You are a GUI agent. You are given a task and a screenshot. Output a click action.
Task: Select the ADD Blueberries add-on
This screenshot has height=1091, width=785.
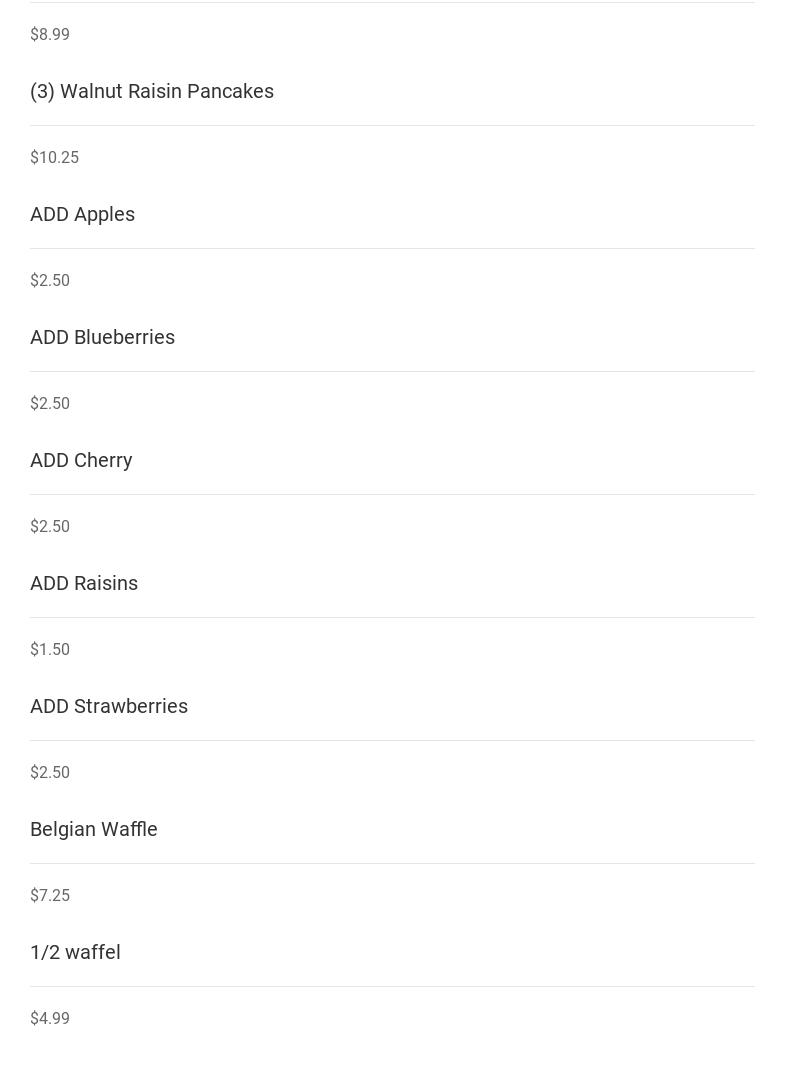pyautogui.click(x=102, y=337)
